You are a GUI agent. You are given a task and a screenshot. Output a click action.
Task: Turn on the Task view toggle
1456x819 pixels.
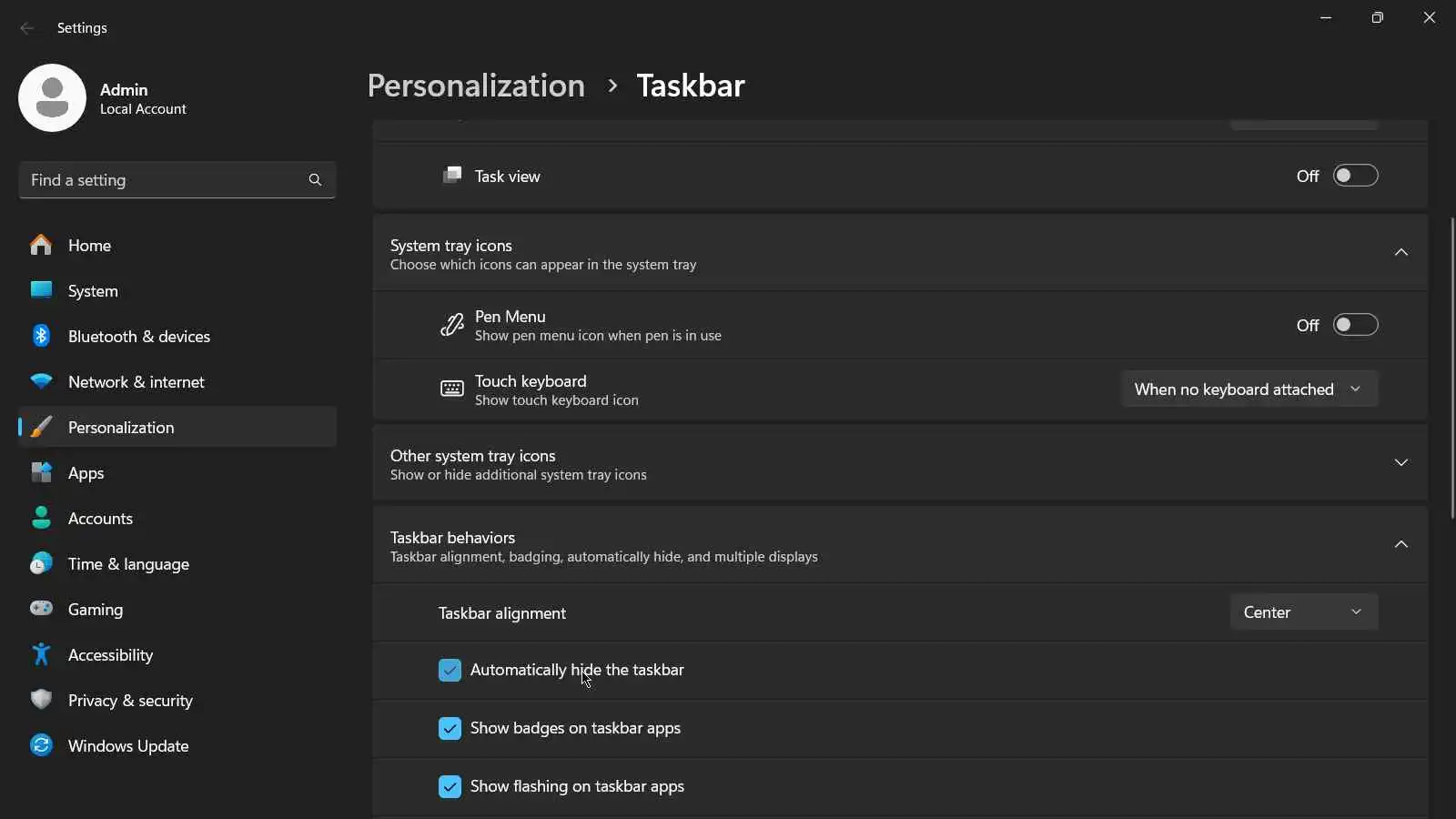coord(1355,176)
